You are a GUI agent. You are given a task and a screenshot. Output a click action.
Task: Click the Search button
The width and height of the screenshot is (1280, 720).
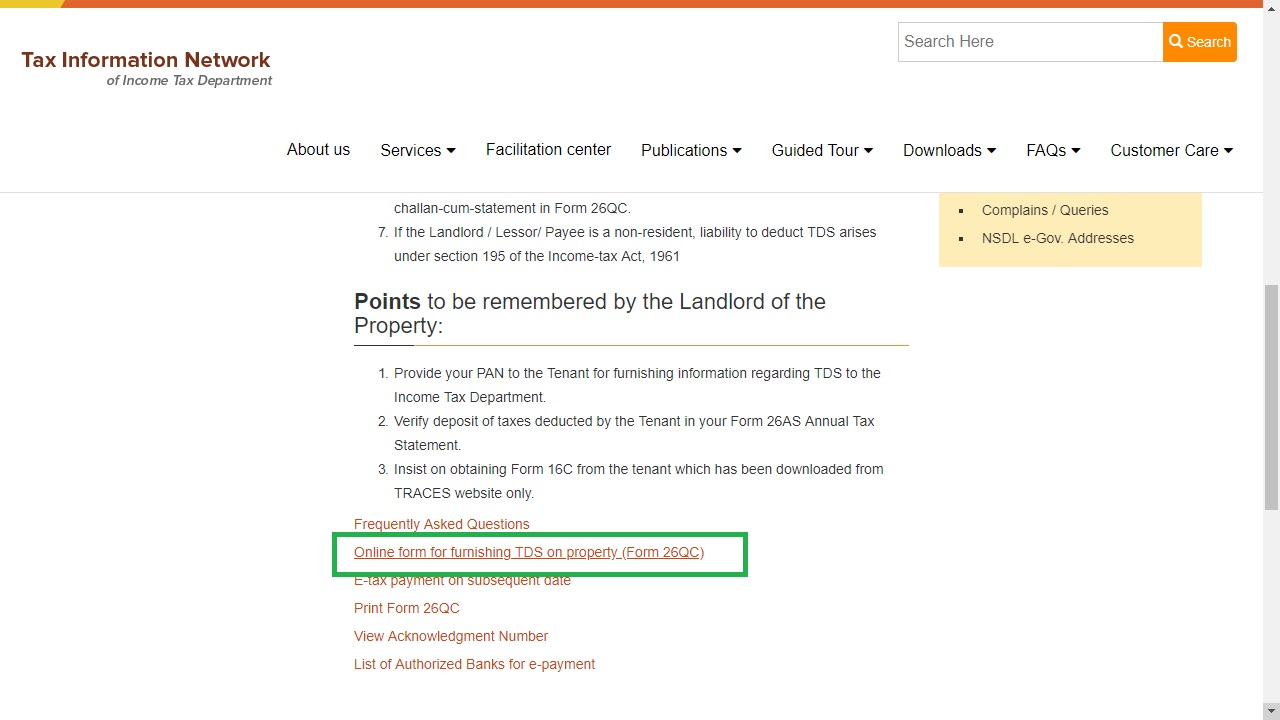point(1199,41)
